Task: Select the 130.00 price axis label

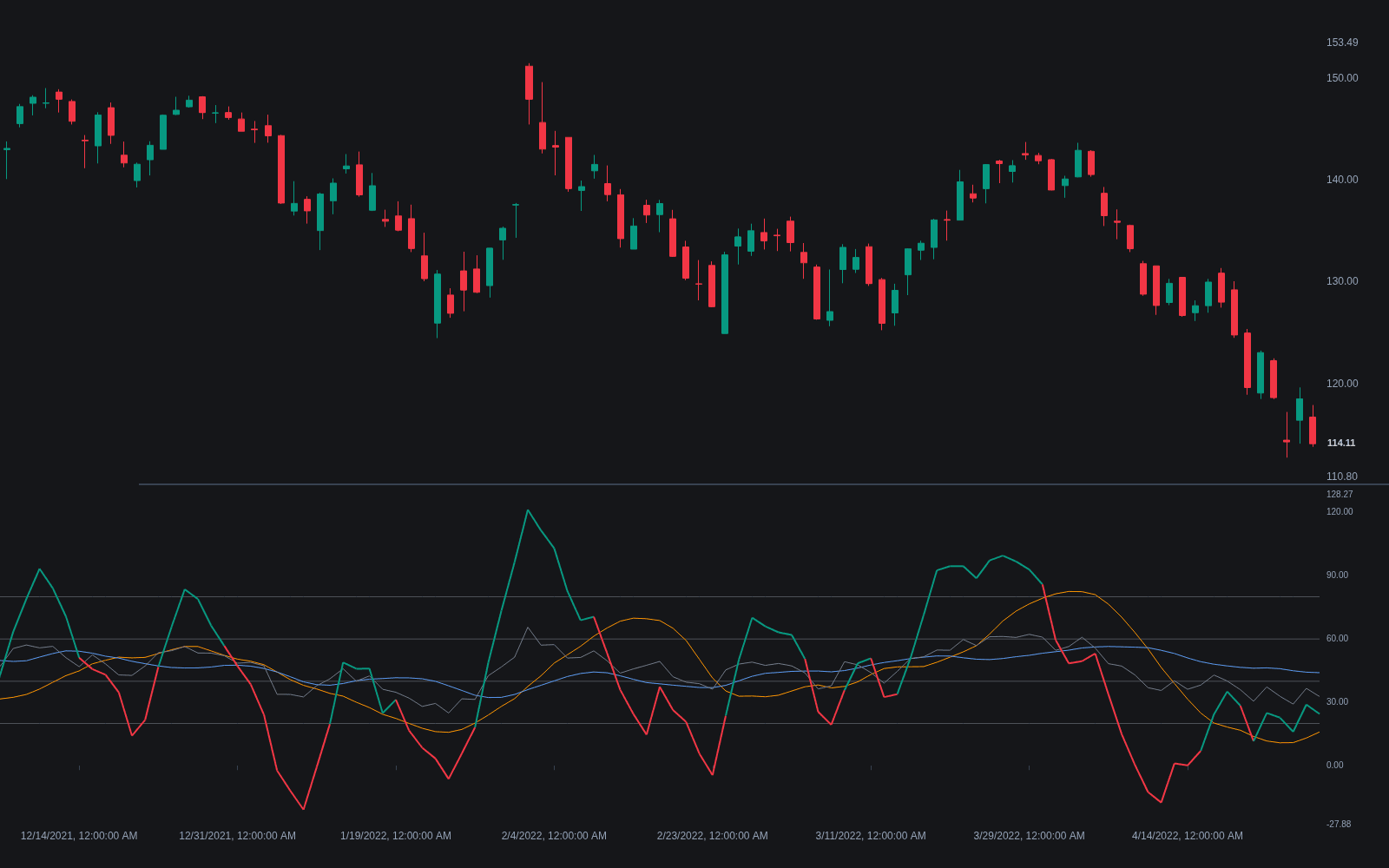Action: point(1342,281)
